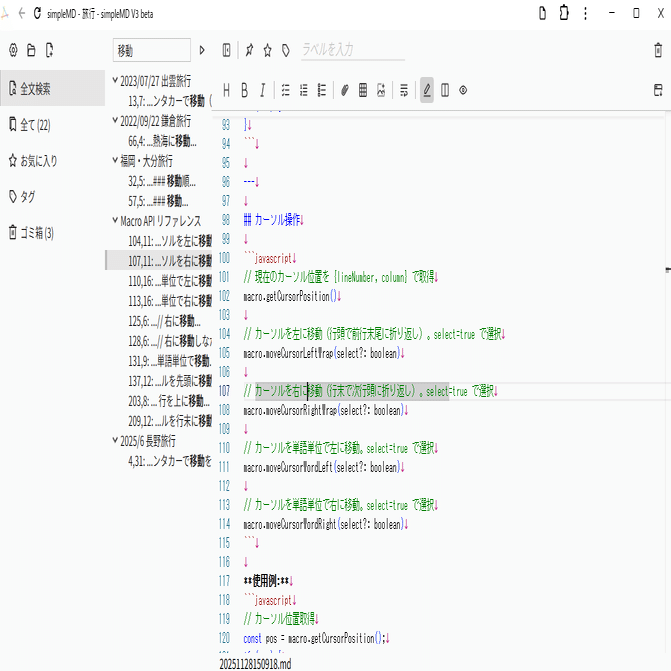This screenshot has height=671, width=671.
Task: Click the tag icon beside label field
Action: [x=286, y=50]
